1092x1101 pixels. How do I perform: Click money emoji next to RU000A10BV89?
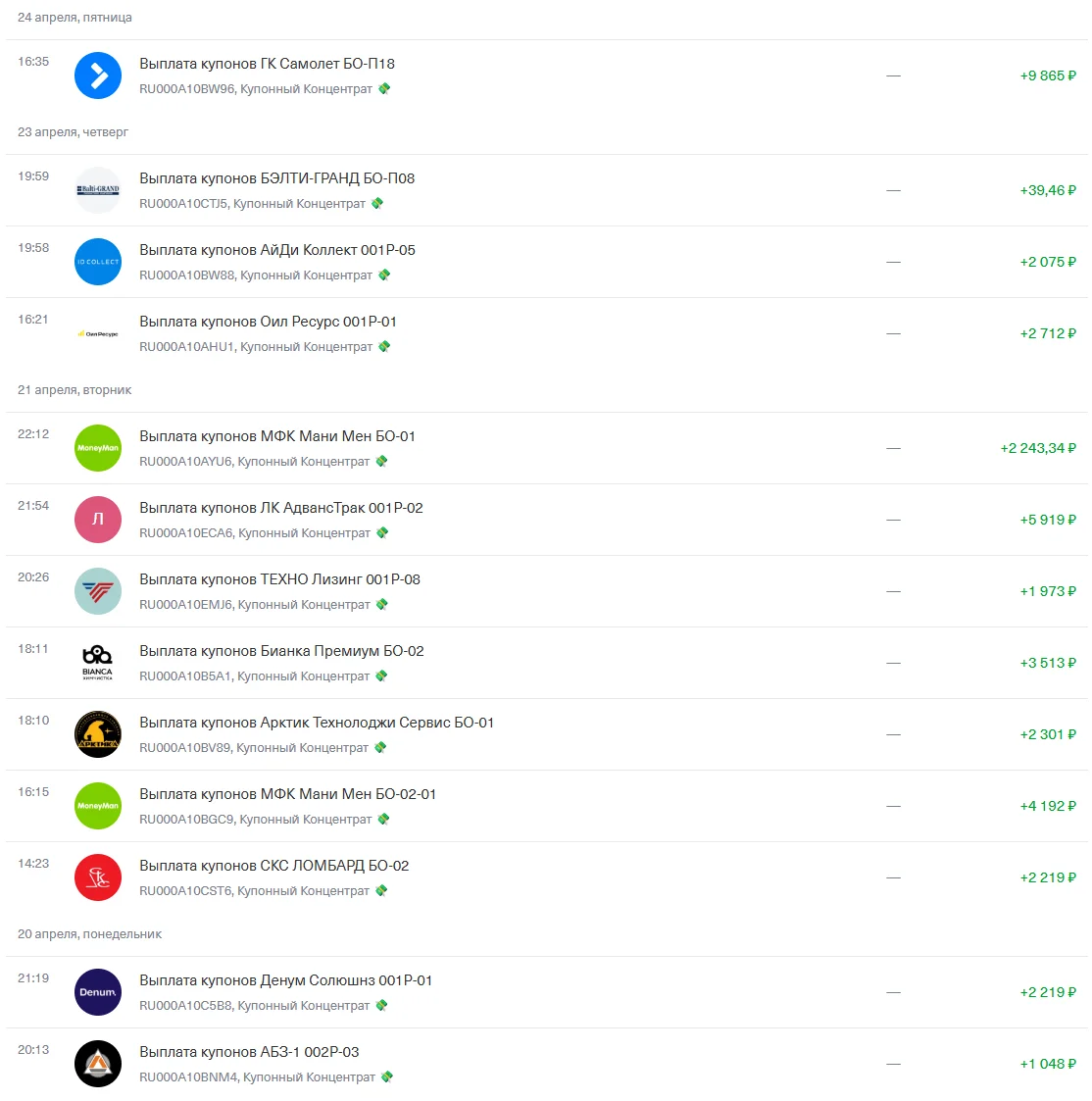click(380, 747)
